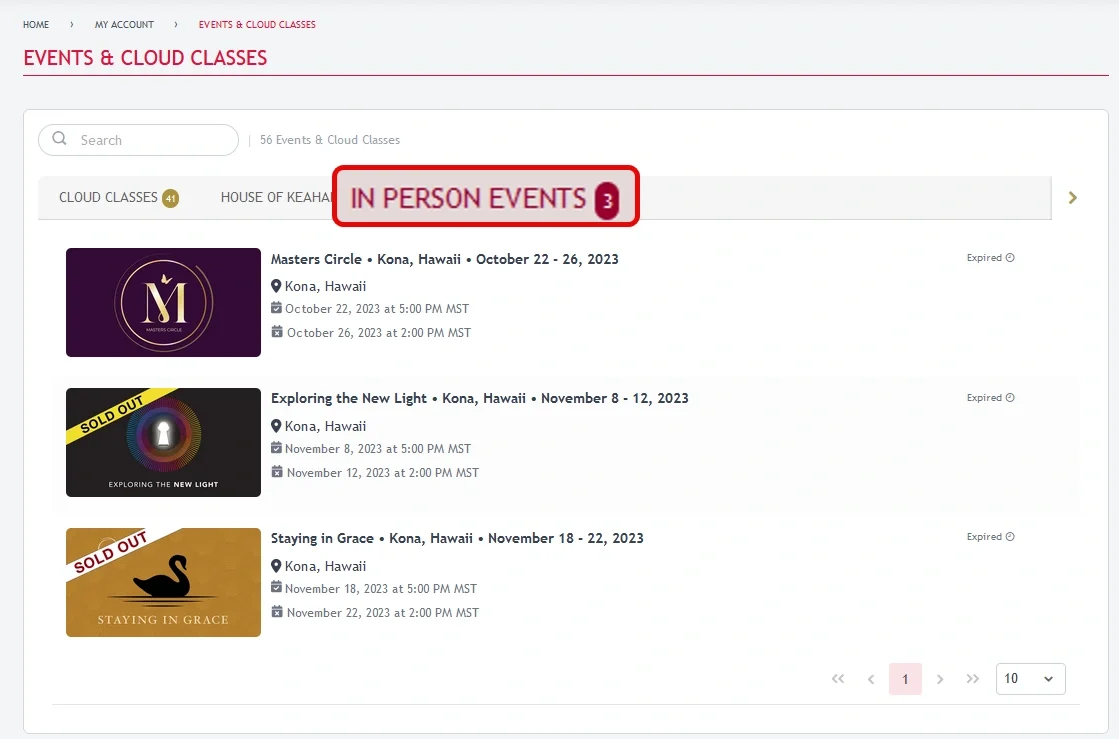Open the items-per-page dropdown showing 10

coord(1030,679)
